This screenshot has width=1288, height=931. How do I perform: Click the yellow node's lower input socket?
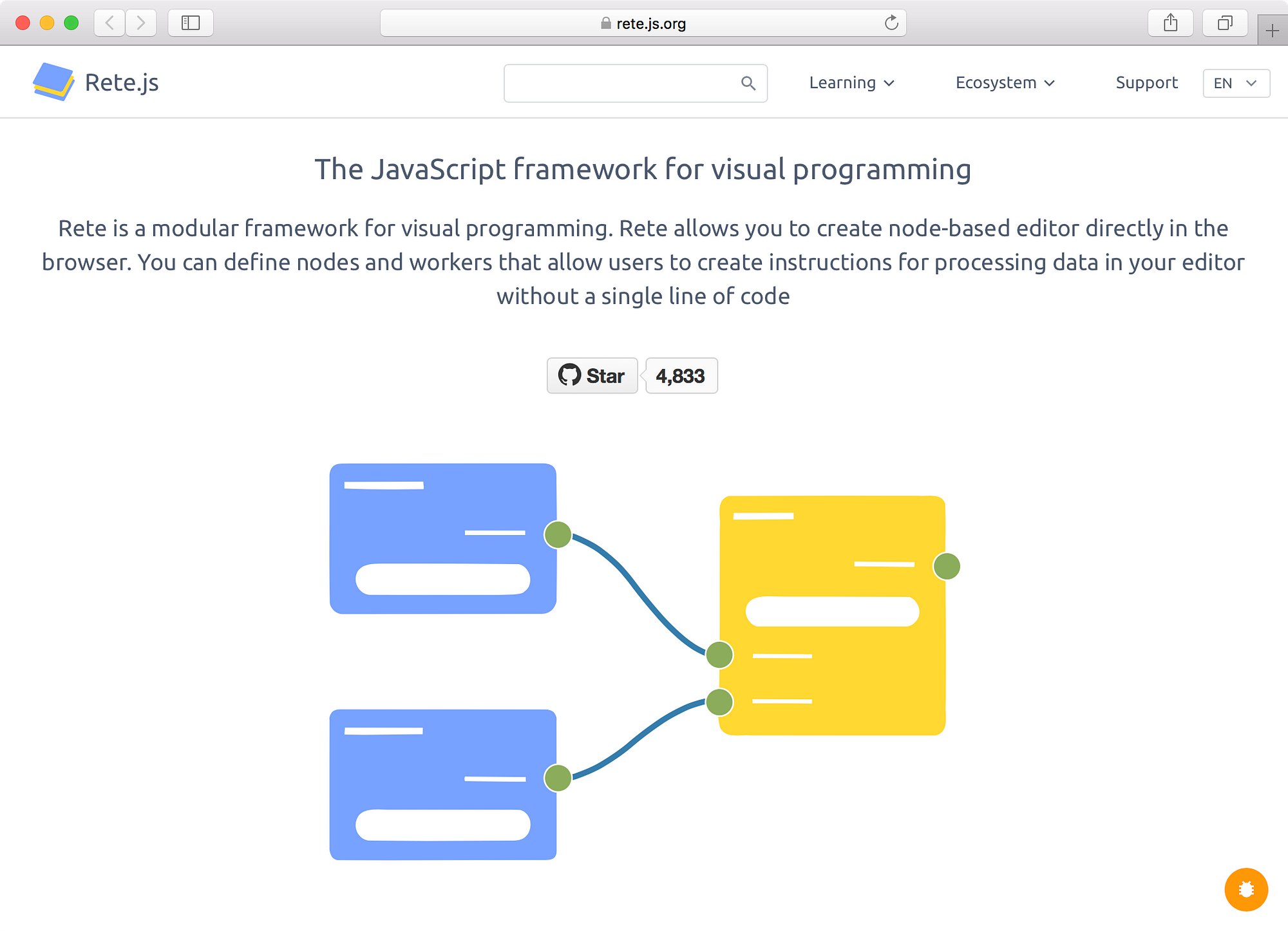point(719,702)
